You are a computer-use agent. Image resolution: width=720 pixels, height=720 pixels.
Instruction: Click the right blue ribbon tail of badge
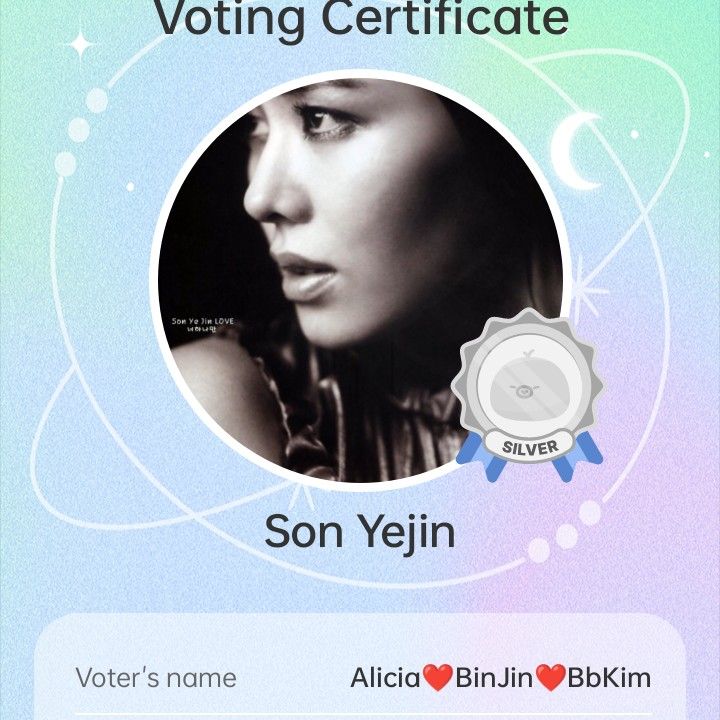pyautogui.click(x=577, y=456)
